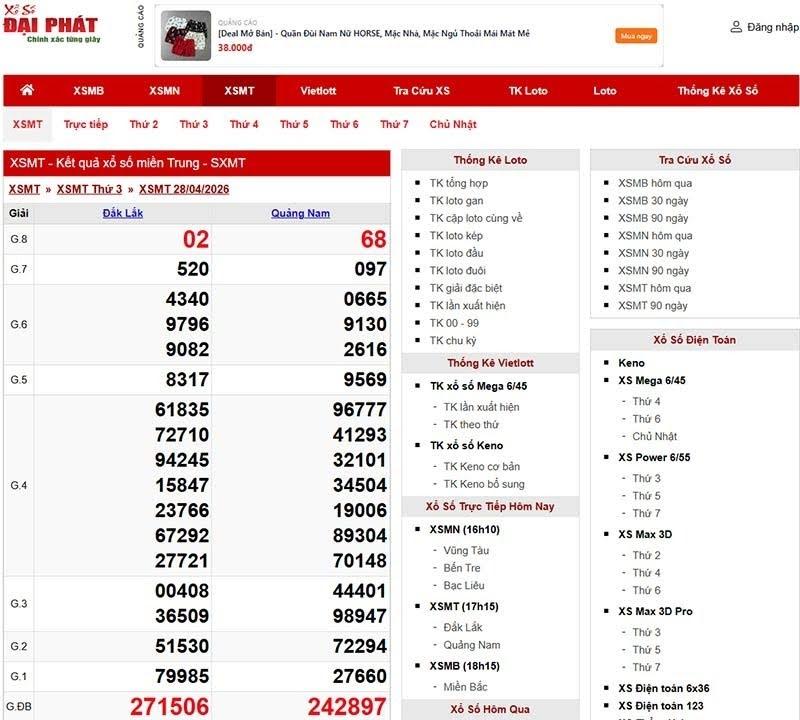Switch to Thứ 4 tab
Image resolution: width=800 pixels, height=720 pixels.
[x=244, y=124]
